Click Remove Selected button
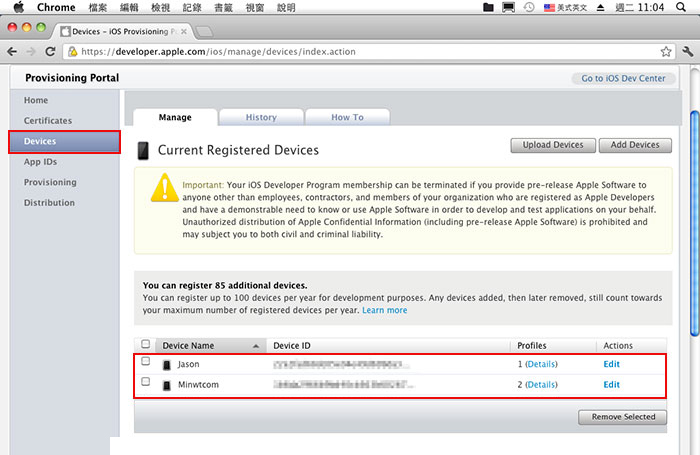This screenshot has height=455, width=700. pos(623,417)
